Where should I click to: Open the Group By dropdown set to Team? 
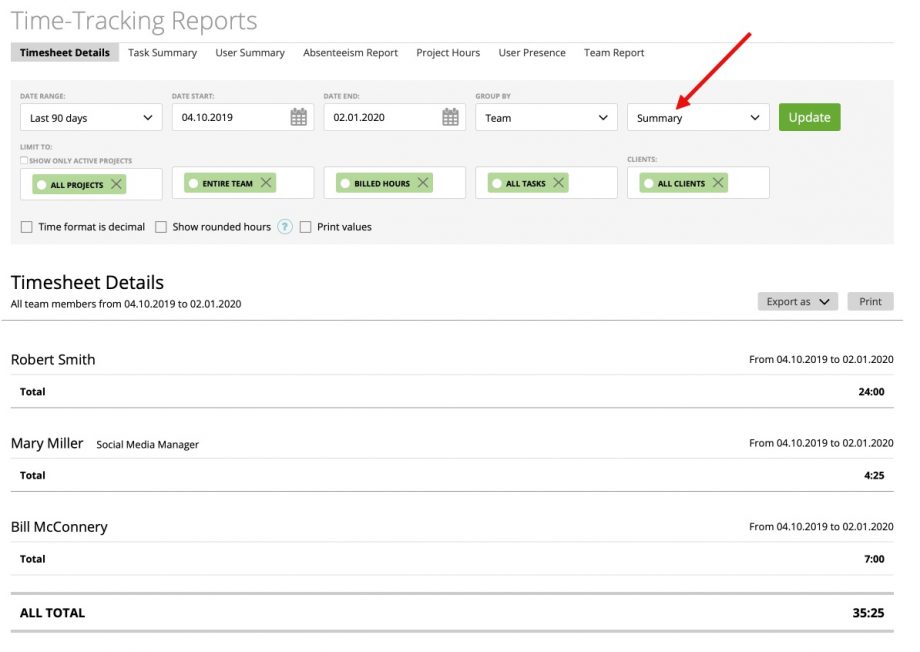pyautogui.click(x=545, y=117)
